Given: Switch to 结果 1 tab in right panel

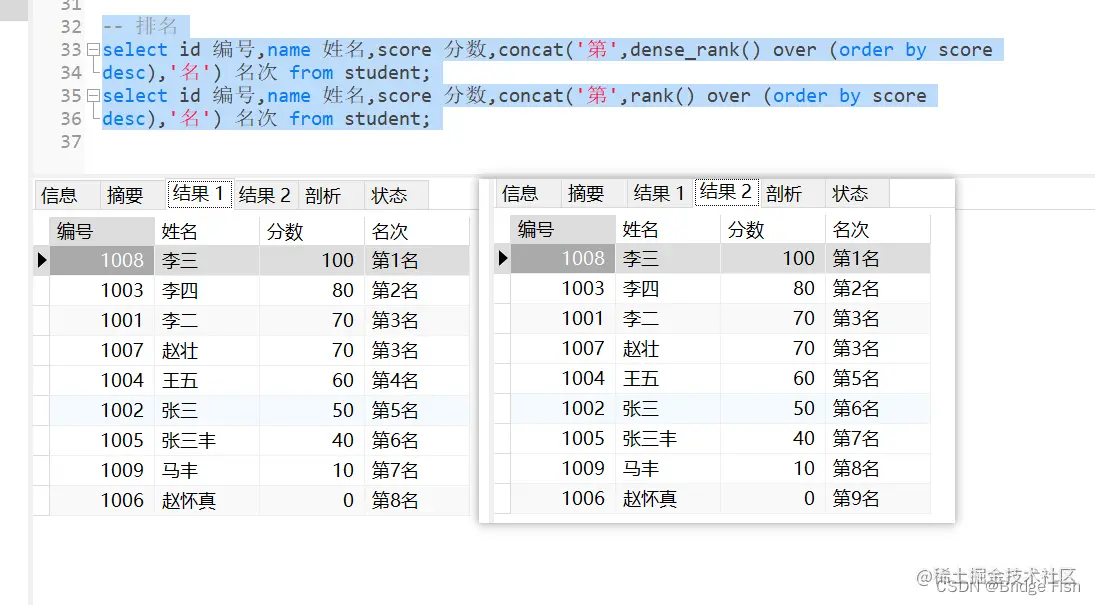Looking at the screenshot, I should click(659, 194).
